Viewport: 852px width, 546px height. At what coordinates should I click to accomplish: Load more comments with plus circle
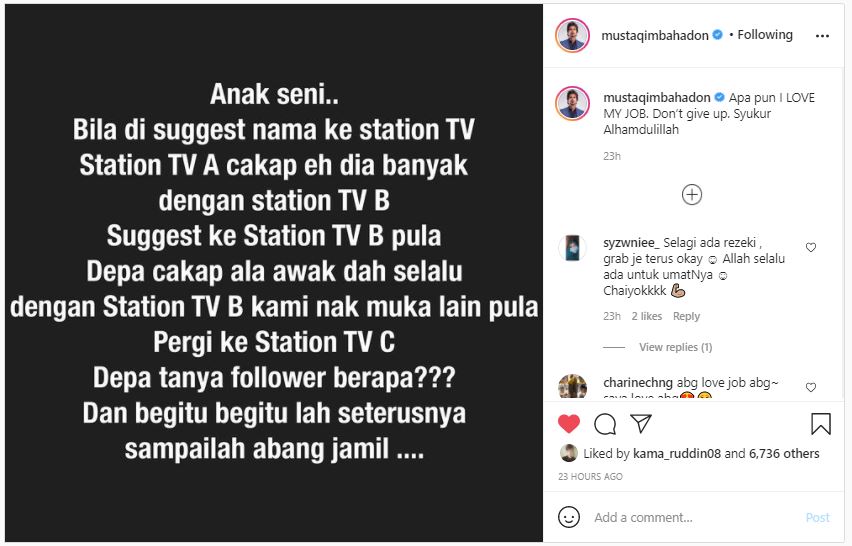692,194
